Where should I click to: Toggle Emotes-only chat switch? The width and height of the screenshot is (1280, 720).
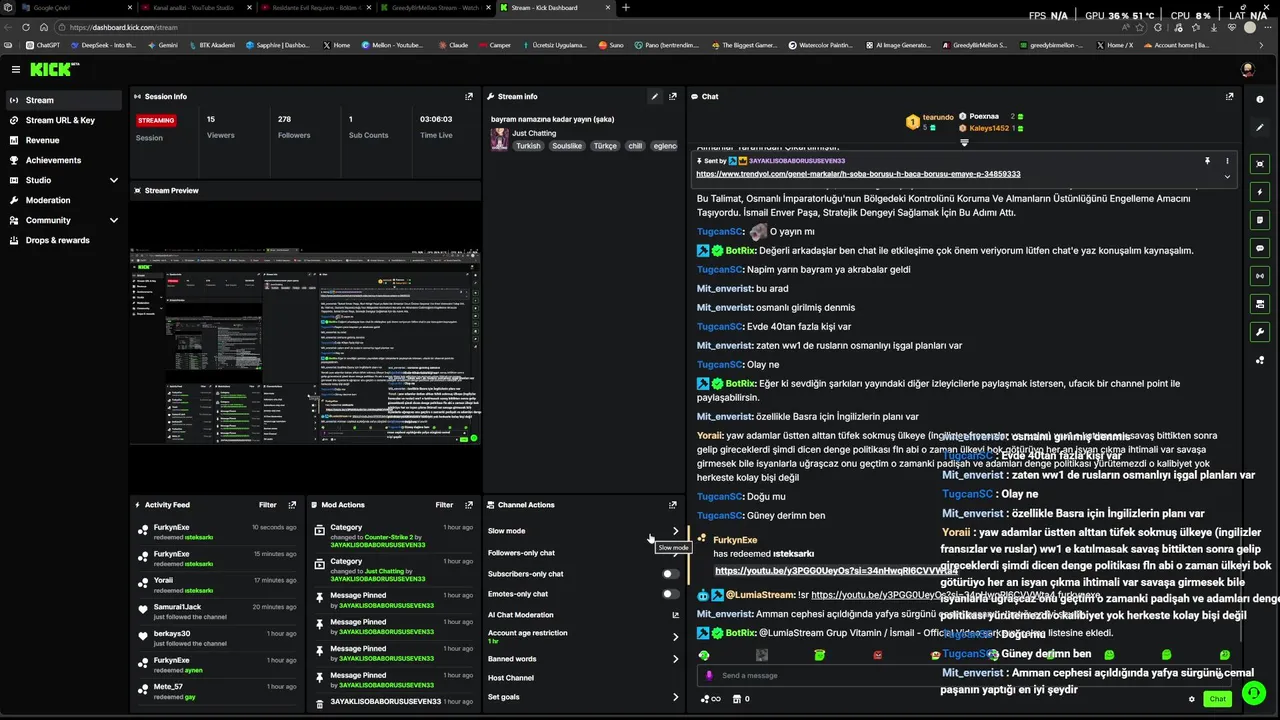(x=671, y=594)
